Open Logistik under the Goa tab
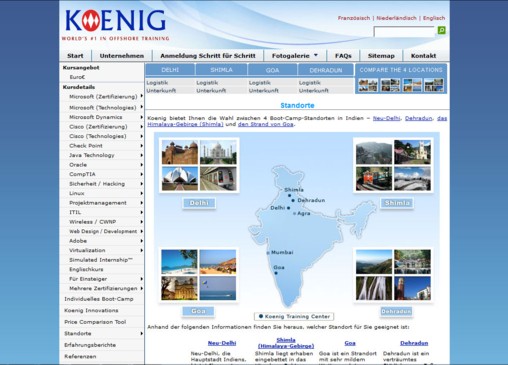 click(260, 83)
